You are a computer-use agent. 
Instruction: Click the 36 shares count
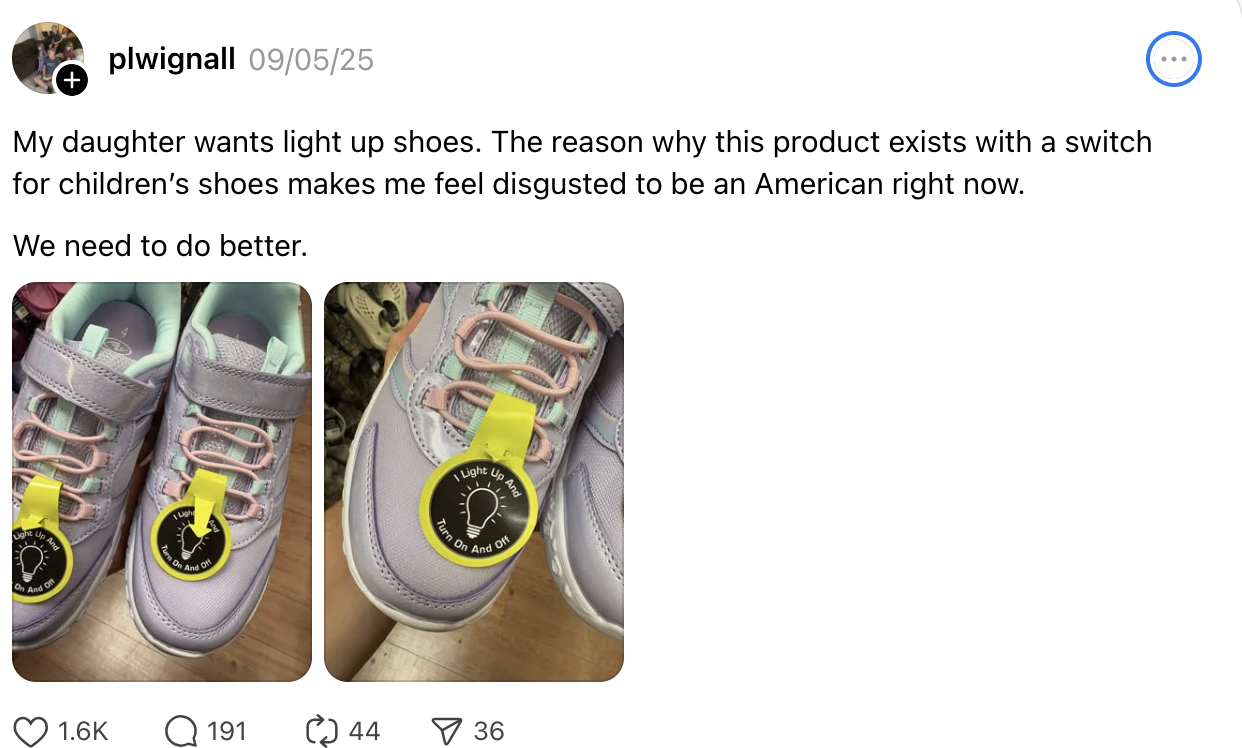tap(488, 731)
